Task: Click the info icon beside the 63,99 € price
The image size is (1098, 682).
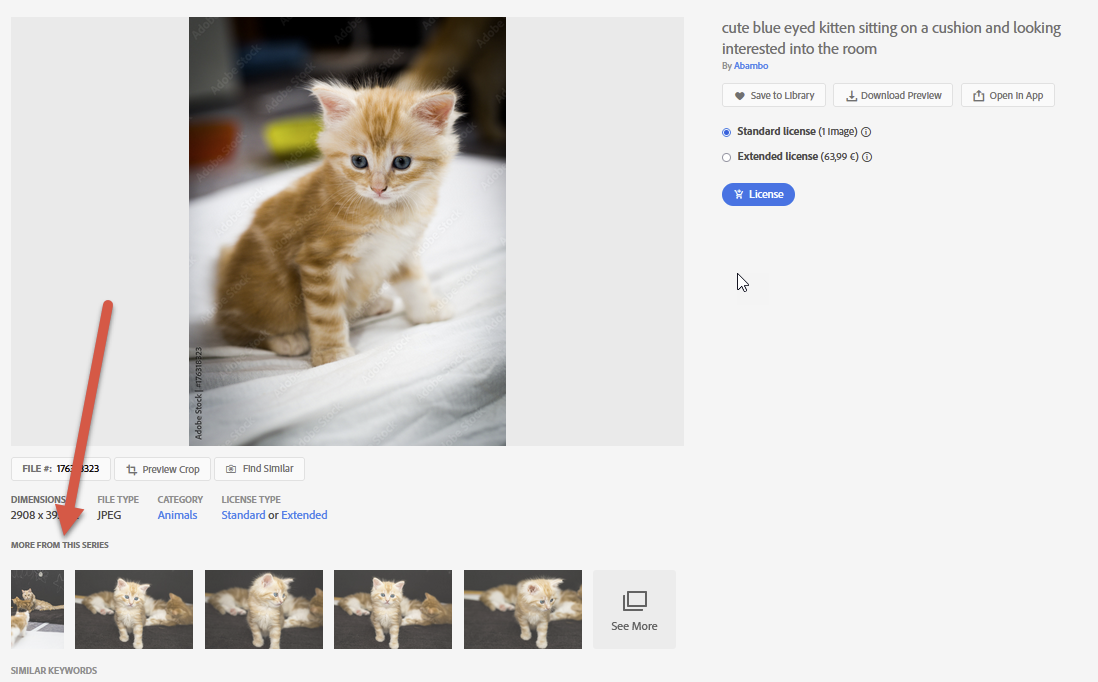Action: click(868, 156)
